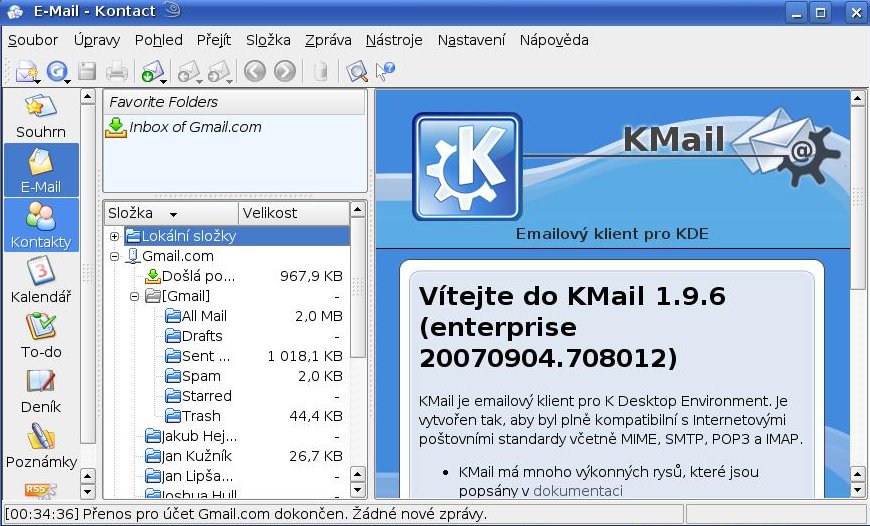Go to previous message with left arrow

(x=255, y=71)
